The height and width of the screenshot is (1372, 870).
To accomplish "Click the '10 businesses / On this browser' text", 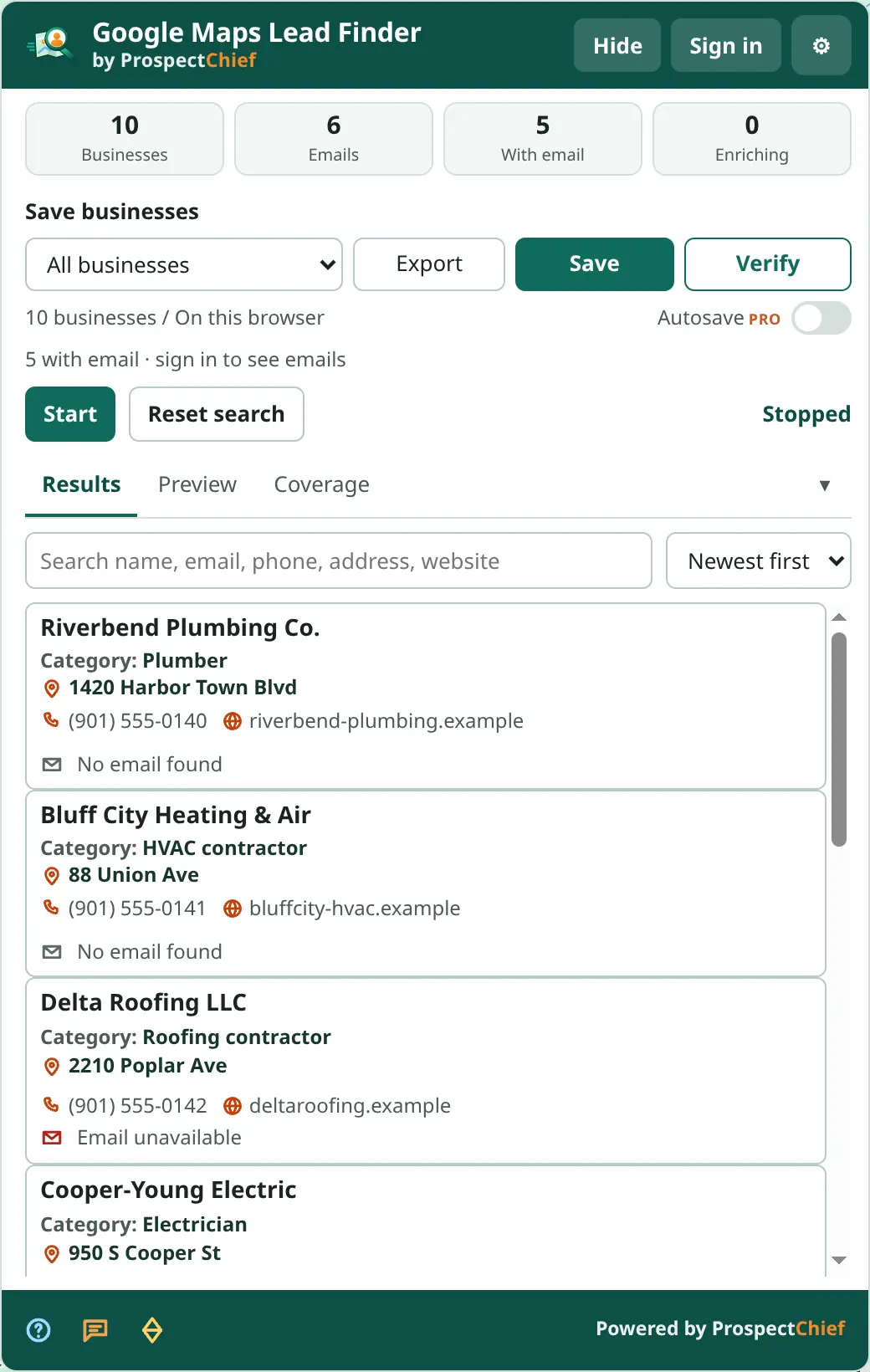I will tap(175, 318).
